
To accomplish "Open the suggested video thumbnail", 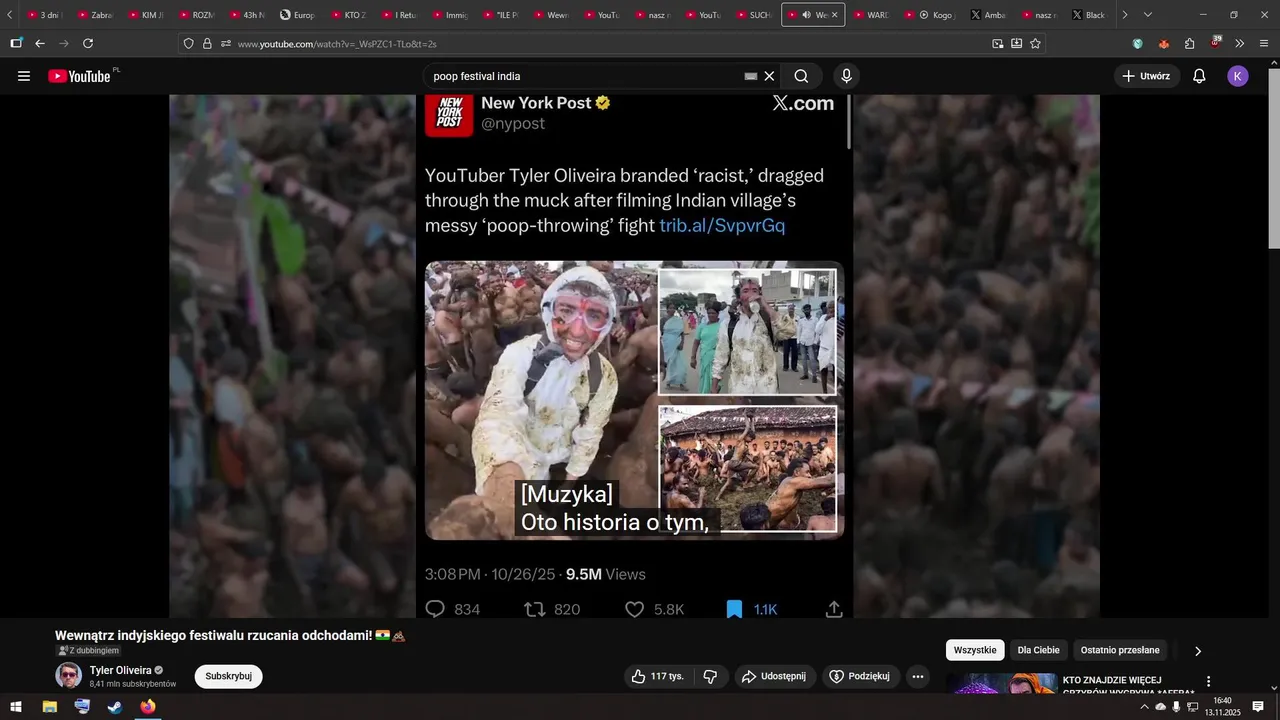I will pos(1001,684).
